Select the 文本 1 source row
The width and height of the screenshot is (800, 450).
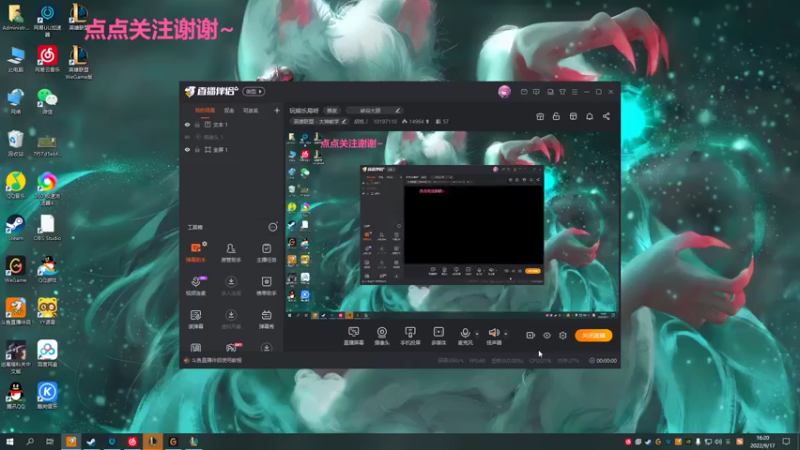point(232,124)
